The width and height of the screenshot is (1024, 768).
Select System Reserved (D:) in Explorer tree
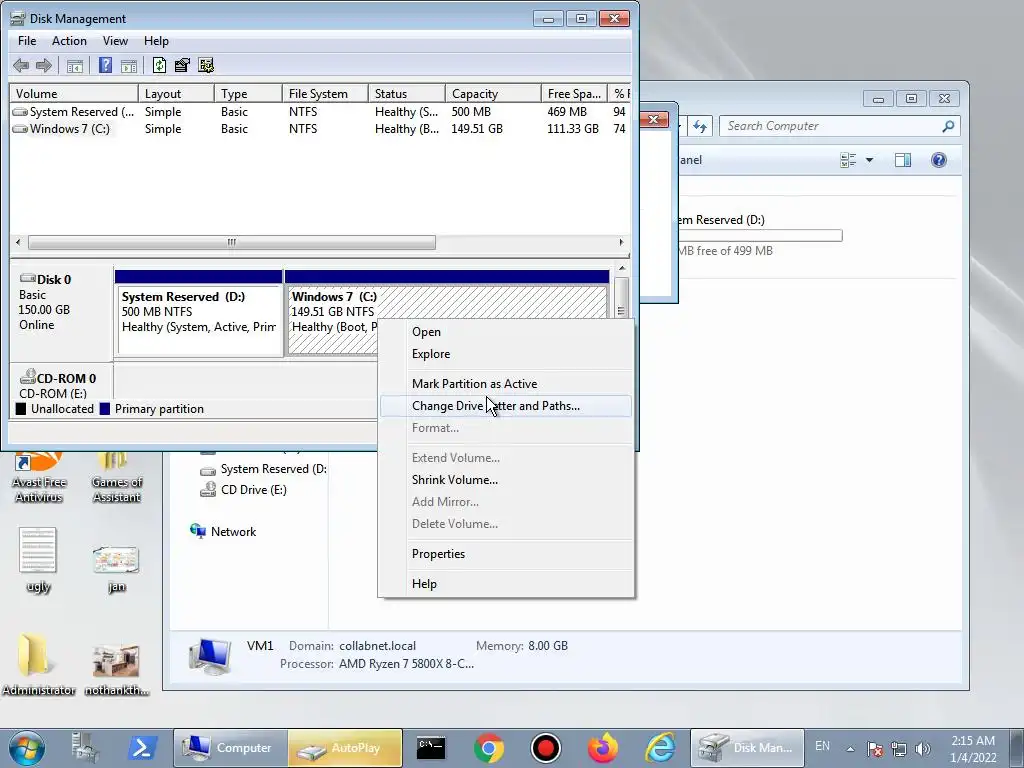coord(263,469)
